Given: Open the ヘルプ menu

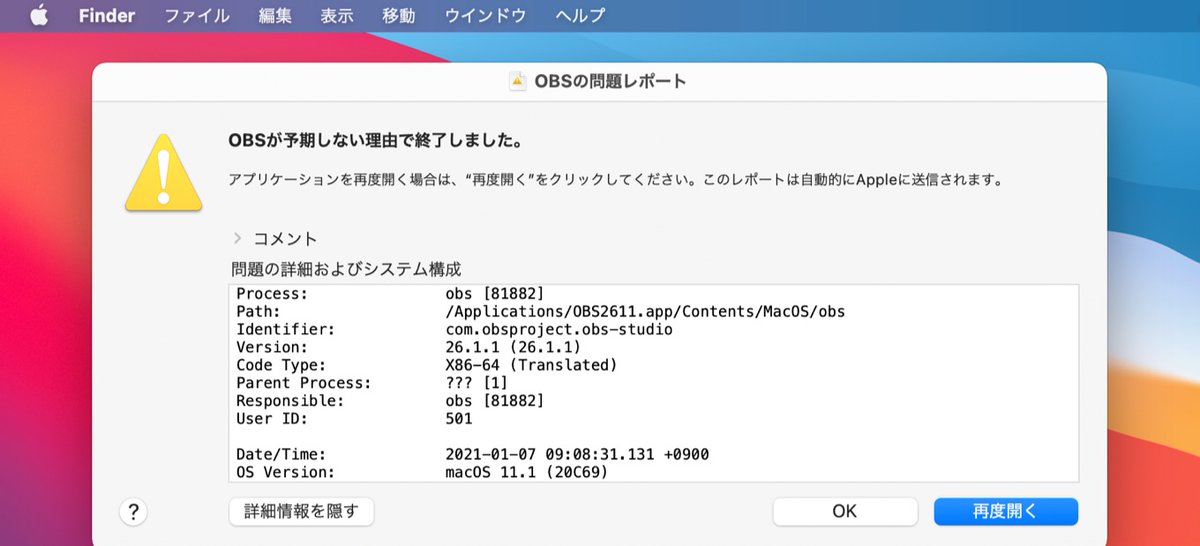Looking at the screenshot, I should [x=580, y=16].
